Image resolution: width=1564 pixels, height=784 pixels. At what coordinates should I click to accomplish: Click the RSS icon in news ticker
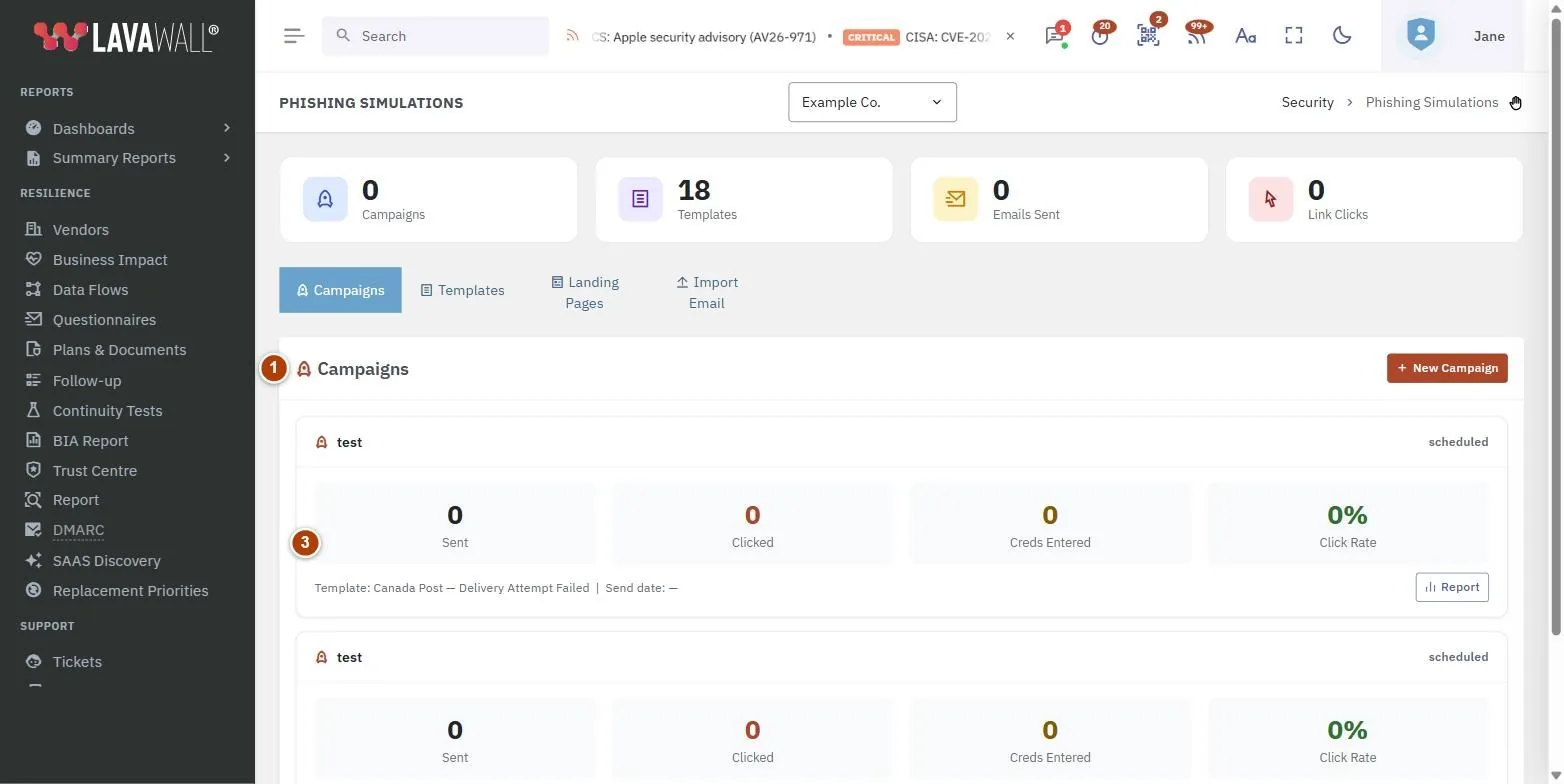572,36
